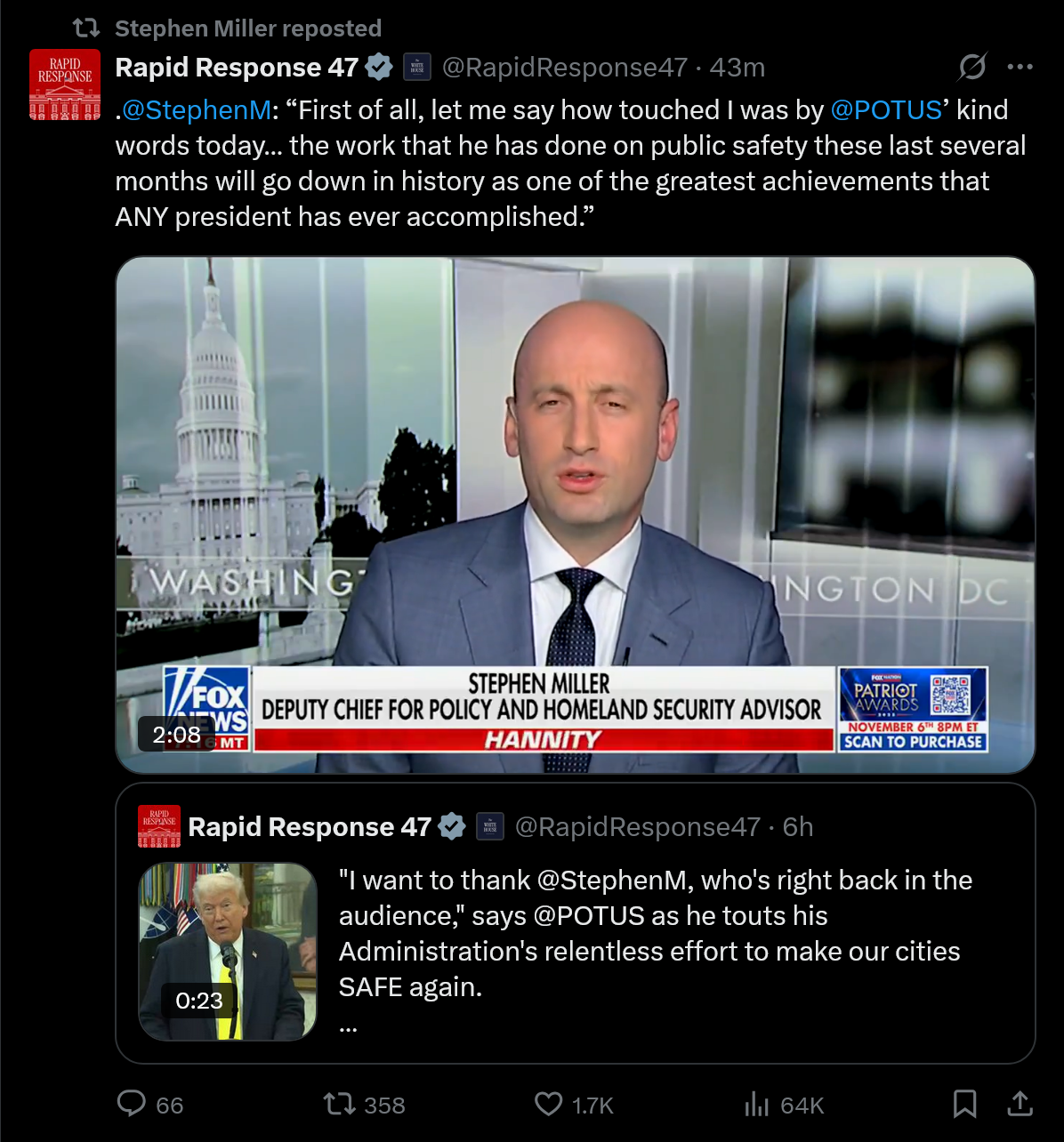The image size is (1064, 1142).
Task: Open the 43m timestamp link
Action: (738, 68)
